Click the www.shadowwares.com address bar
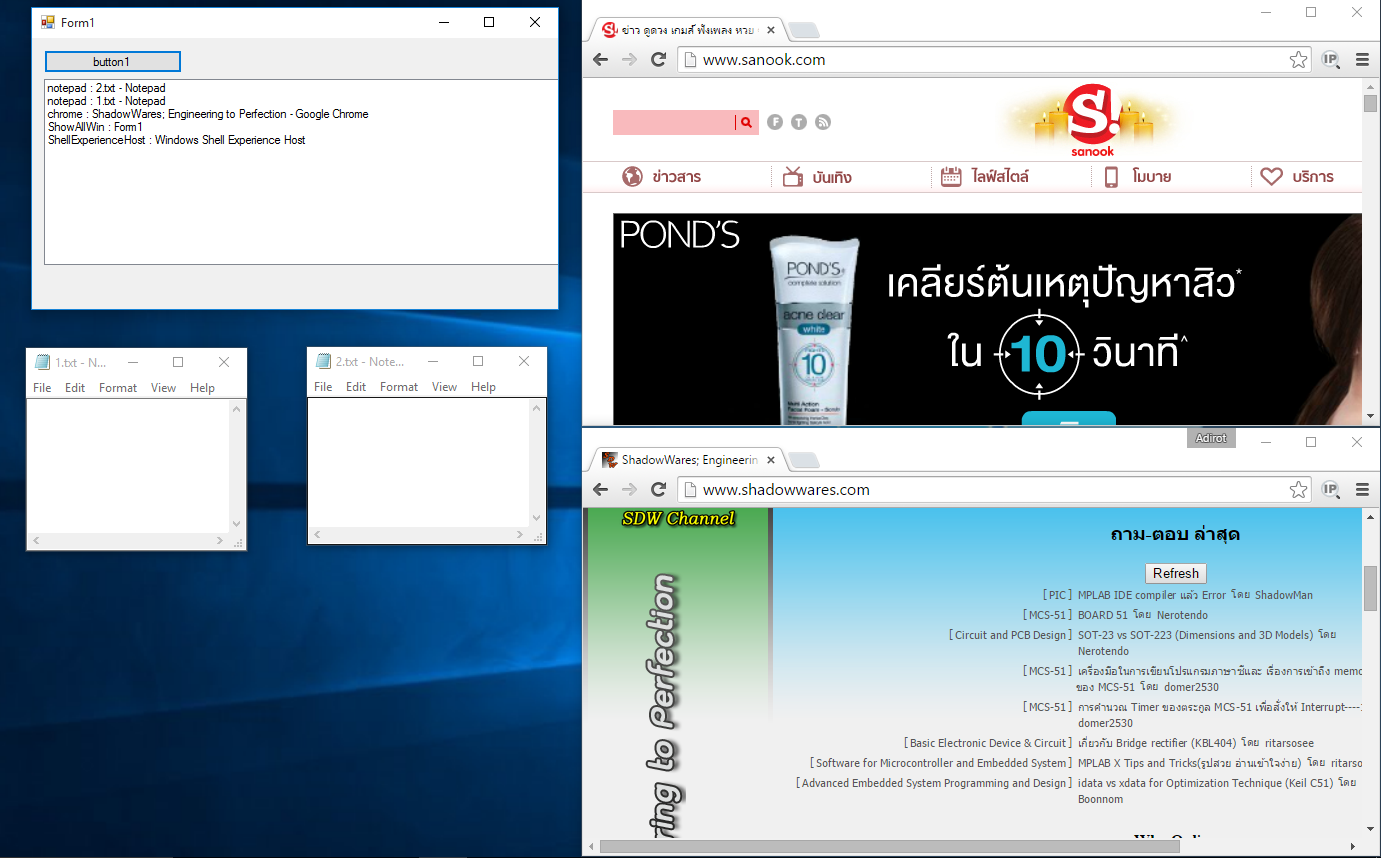1381x858 pixels. click(x=995, y=490)
